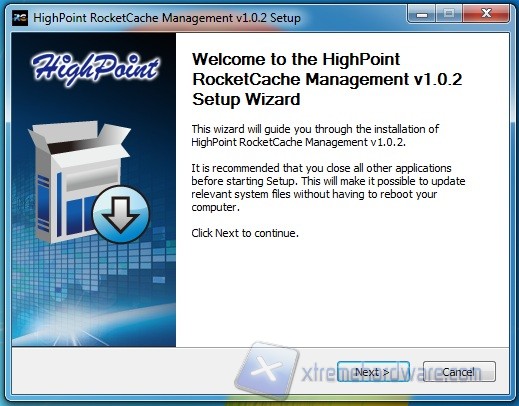Click the window title bar text
The width and height of the screenshot is (519, 406).
[167, 18]
